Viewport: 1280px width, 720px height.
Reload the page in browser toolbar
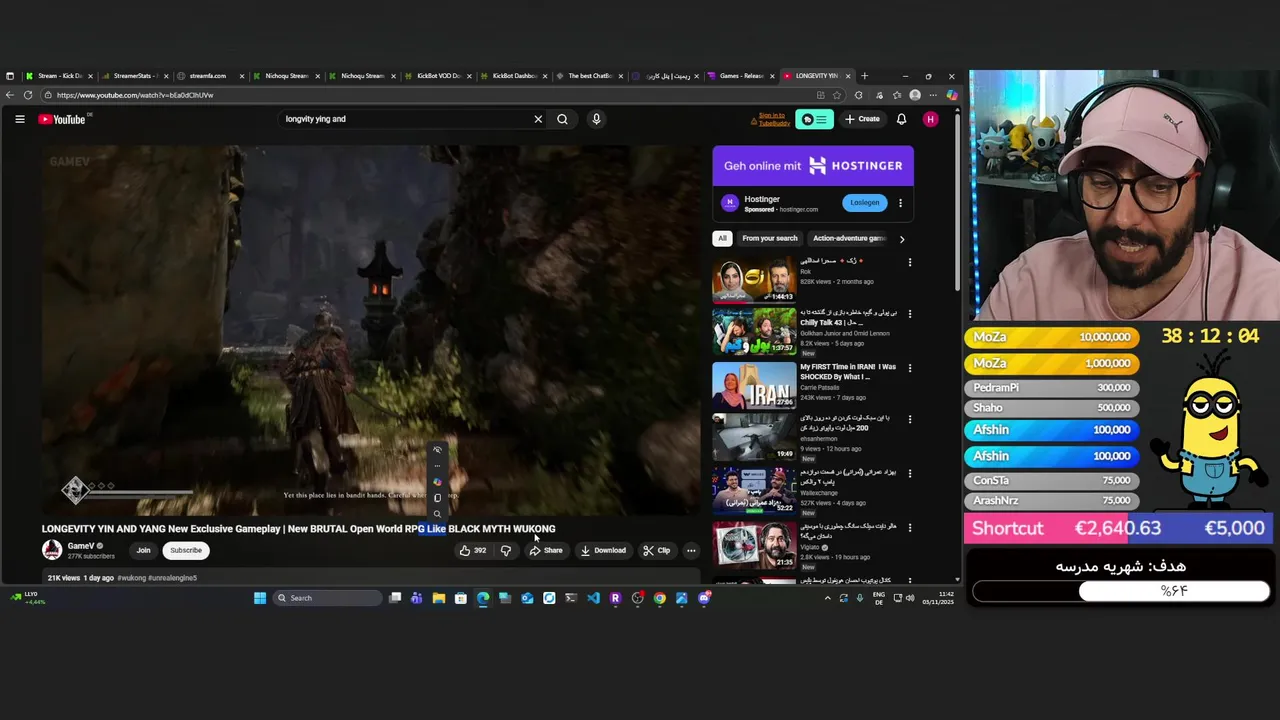coord(28,95)
